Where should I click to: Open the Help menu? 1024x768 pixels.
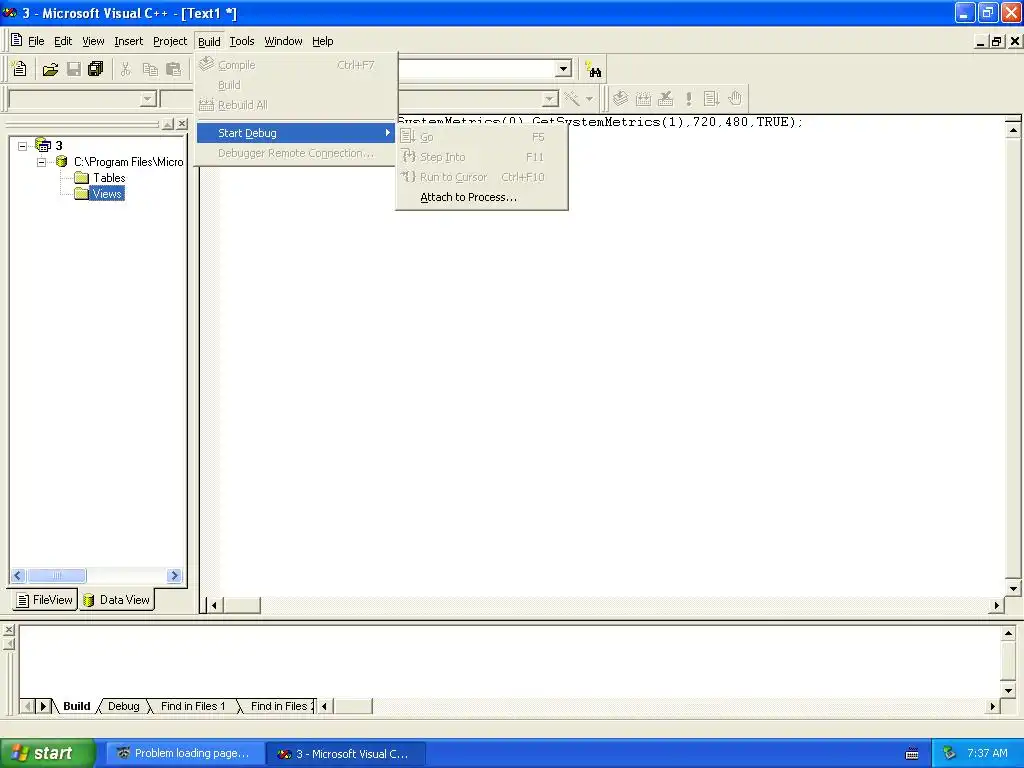(323, 41)
